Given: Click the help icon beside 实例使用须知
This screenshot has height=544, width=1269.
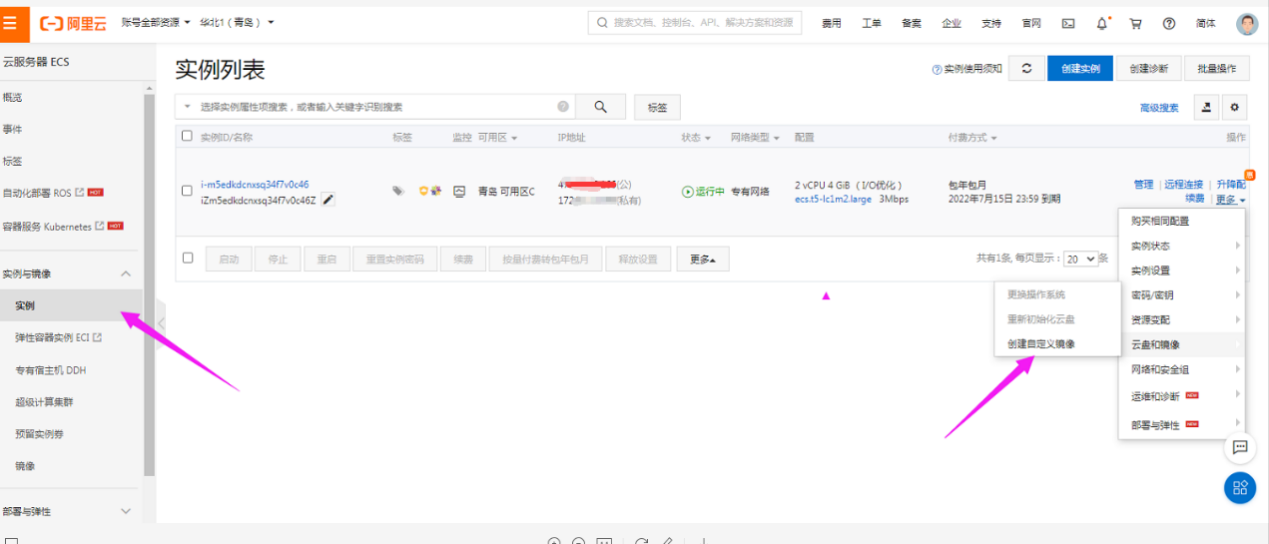Looking at the screenshot, I should coord(937,69).
